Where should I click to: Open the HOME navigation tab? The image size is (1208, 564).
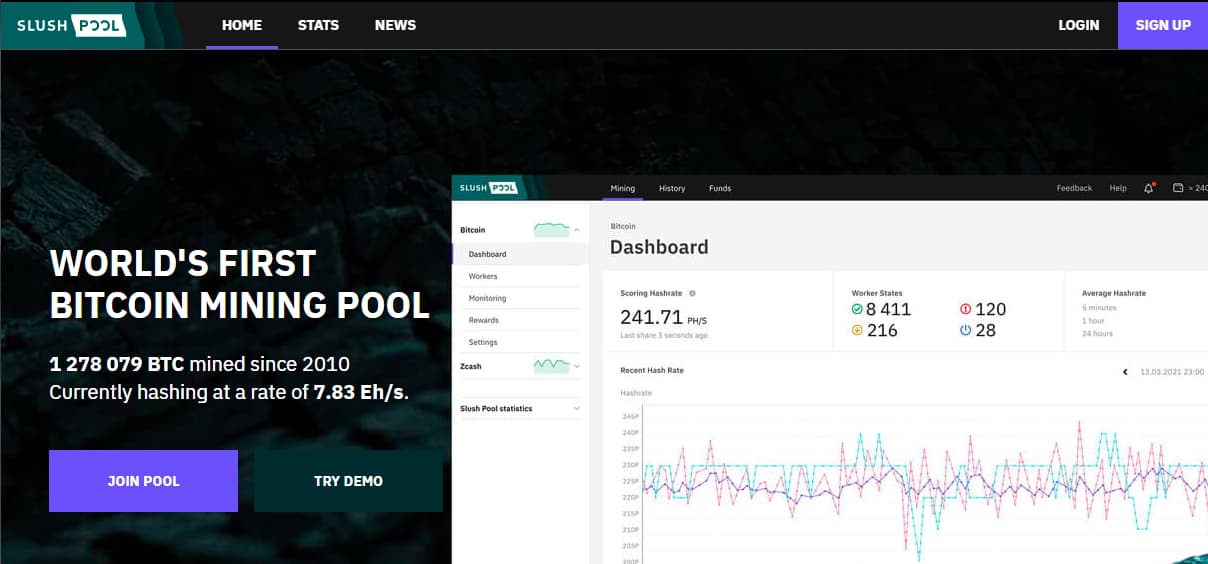coord(242,25)
